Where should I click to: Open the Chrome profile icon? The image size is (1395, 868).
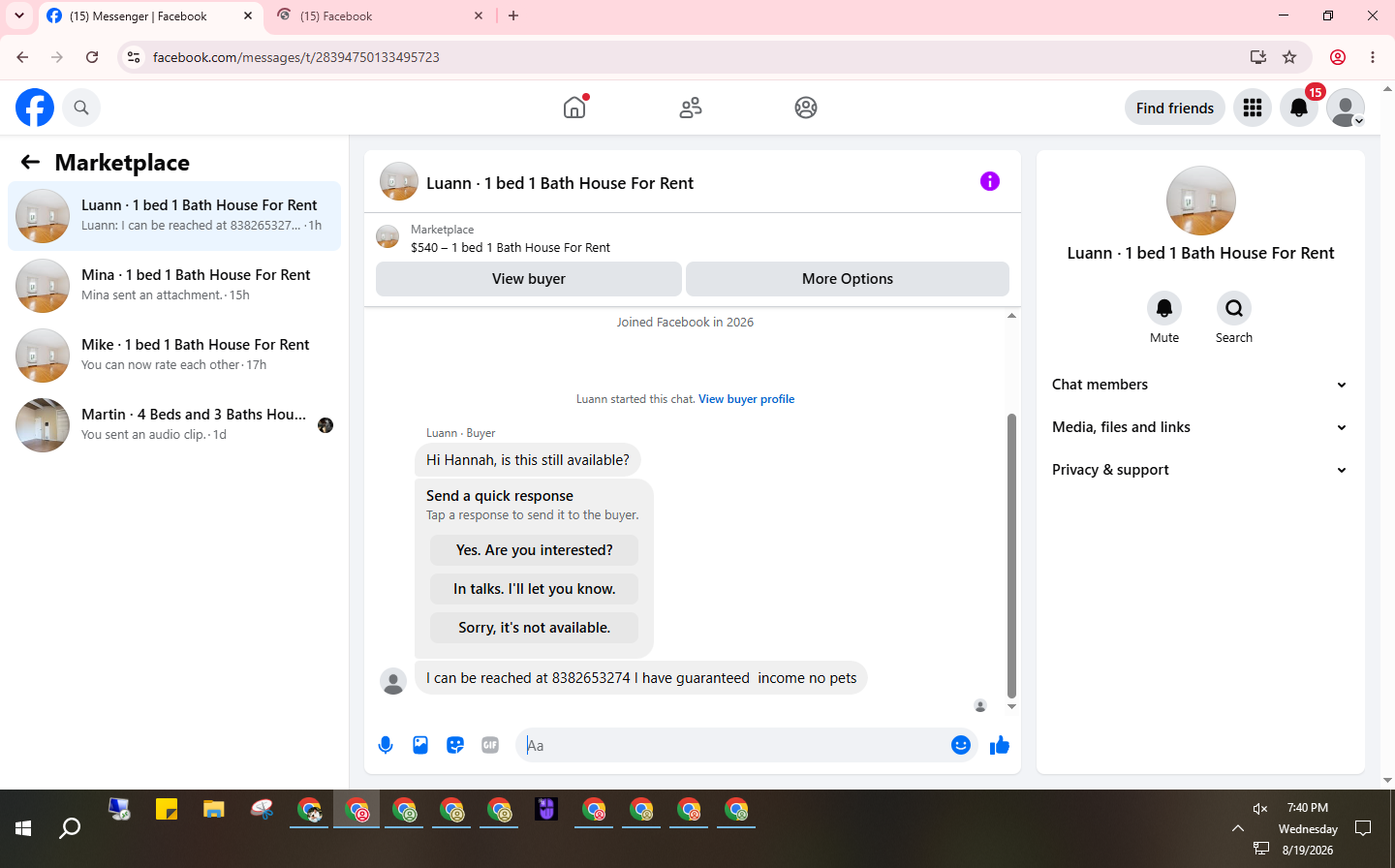tap(1338, 57)
